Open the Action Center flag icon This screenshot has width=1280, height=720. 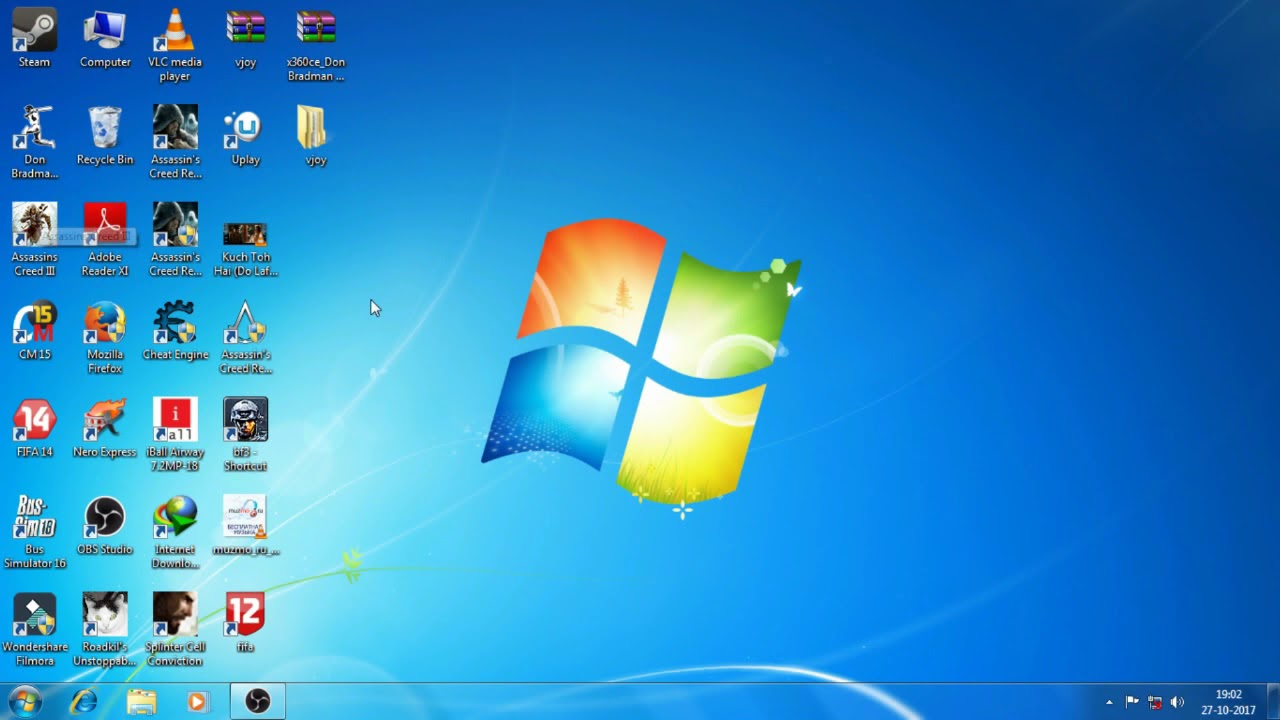pyautogui.click(x=1132, y=702)
